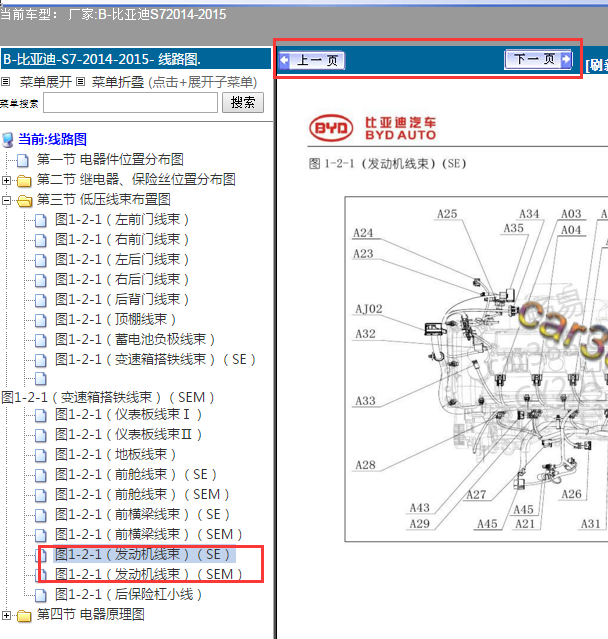This screenshot has height=639, width=608.
Task: Click page icon of 蓄电池负极线束 item
Action: [x=41, y=340]
